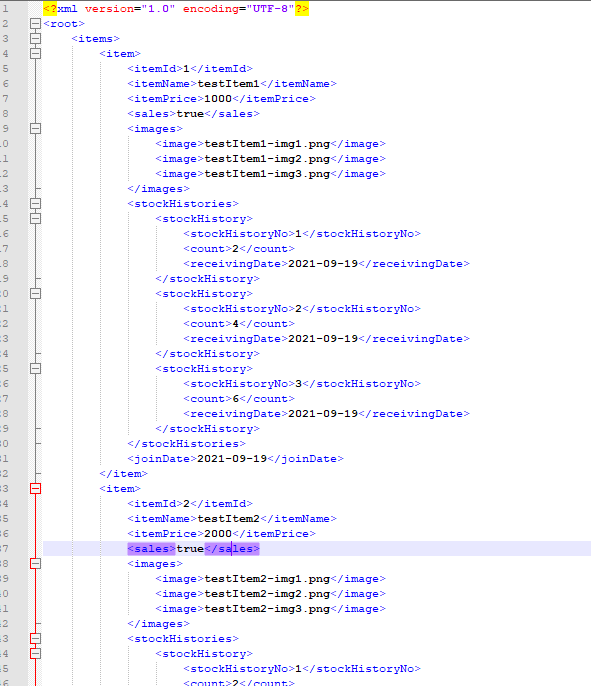
Task: Click the highlighted closing sales tag
Action: pyautogui.click(x=232, y=549)
